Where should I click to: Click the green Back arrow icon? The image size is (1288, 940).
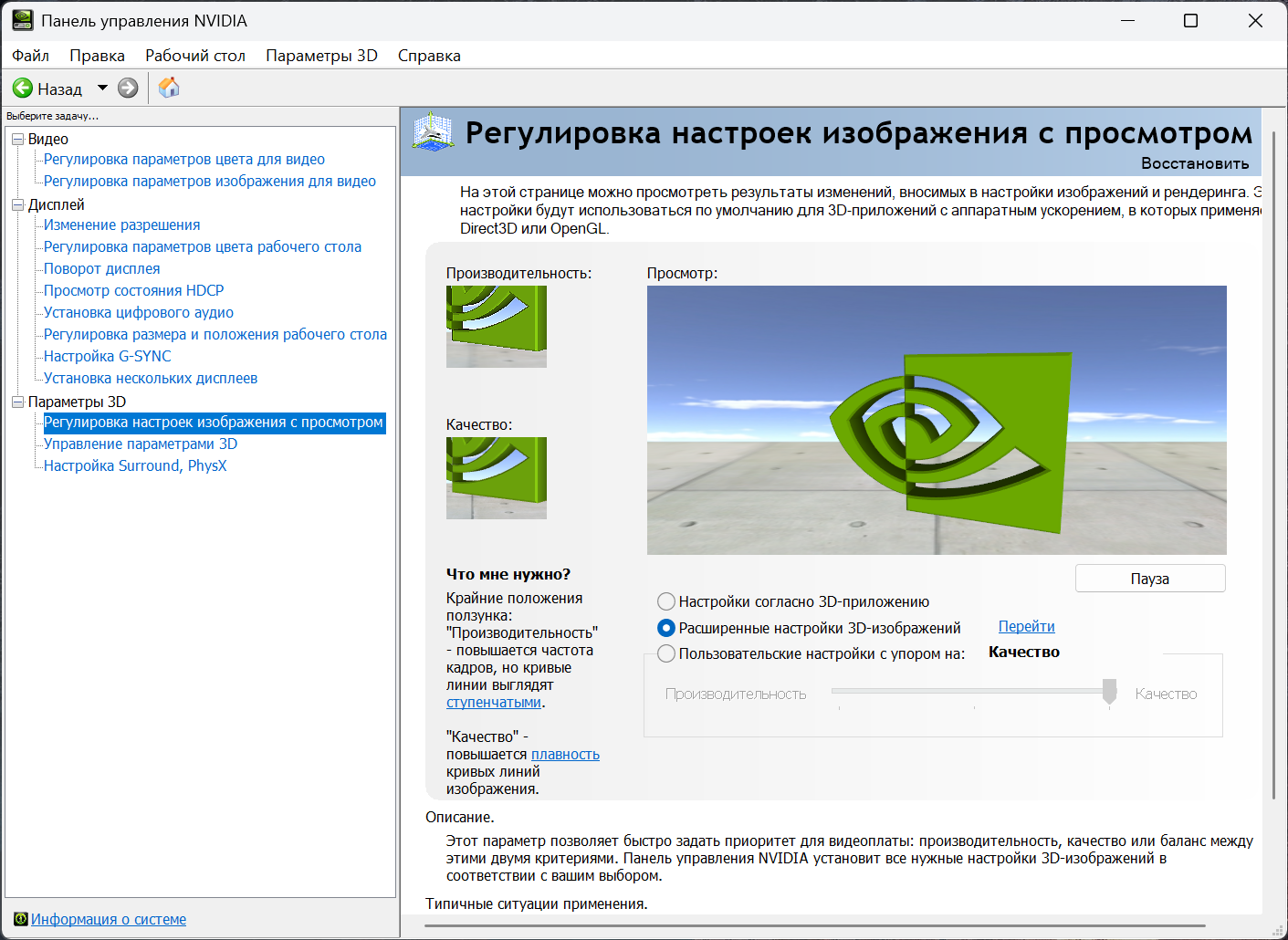[x=23, y=89]
